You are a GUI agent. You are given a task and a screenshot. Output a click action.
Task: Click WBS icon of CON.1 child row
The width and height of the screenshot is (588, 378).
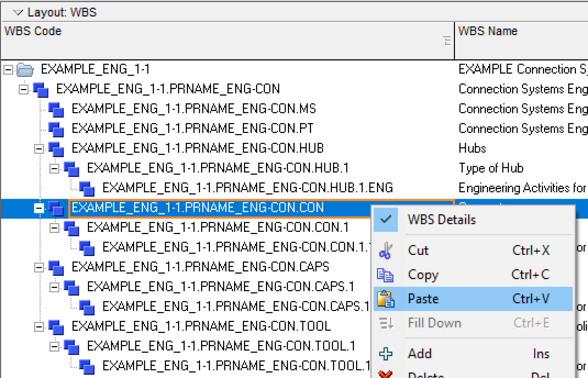[x=87, y=248]
